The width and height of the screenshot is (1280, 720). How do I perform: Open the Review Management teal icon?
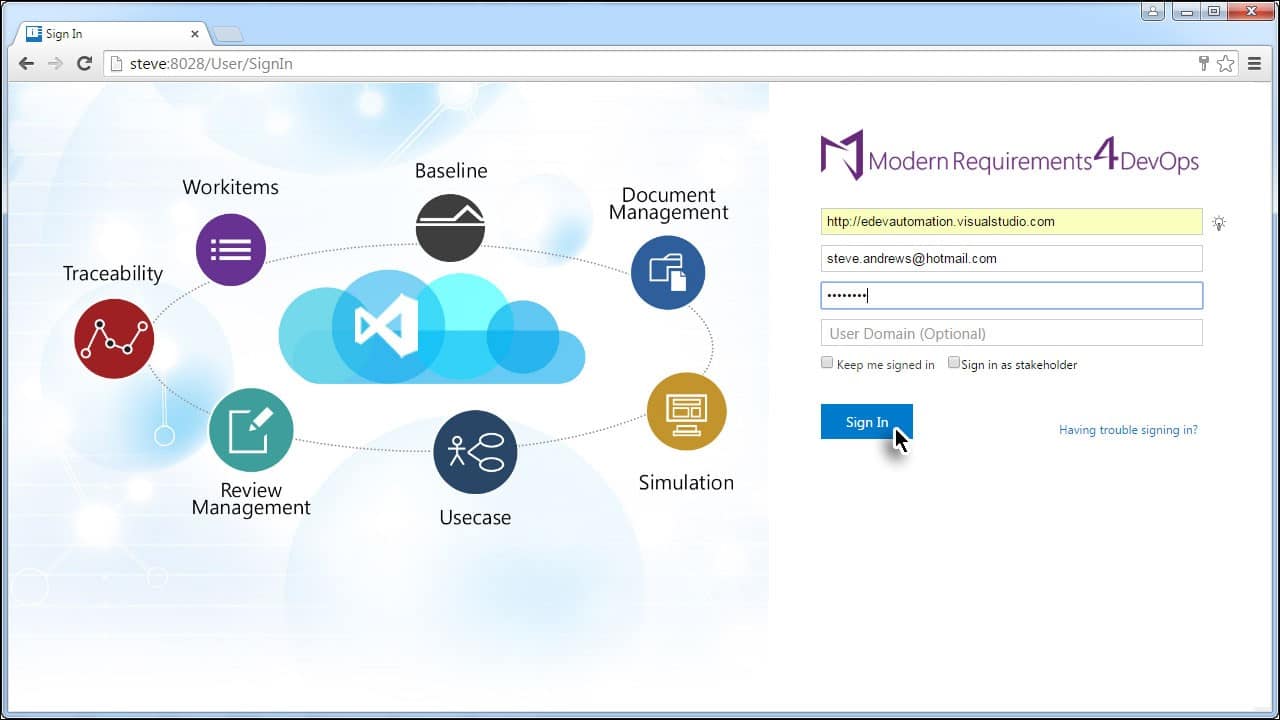[x=251, y=430]
